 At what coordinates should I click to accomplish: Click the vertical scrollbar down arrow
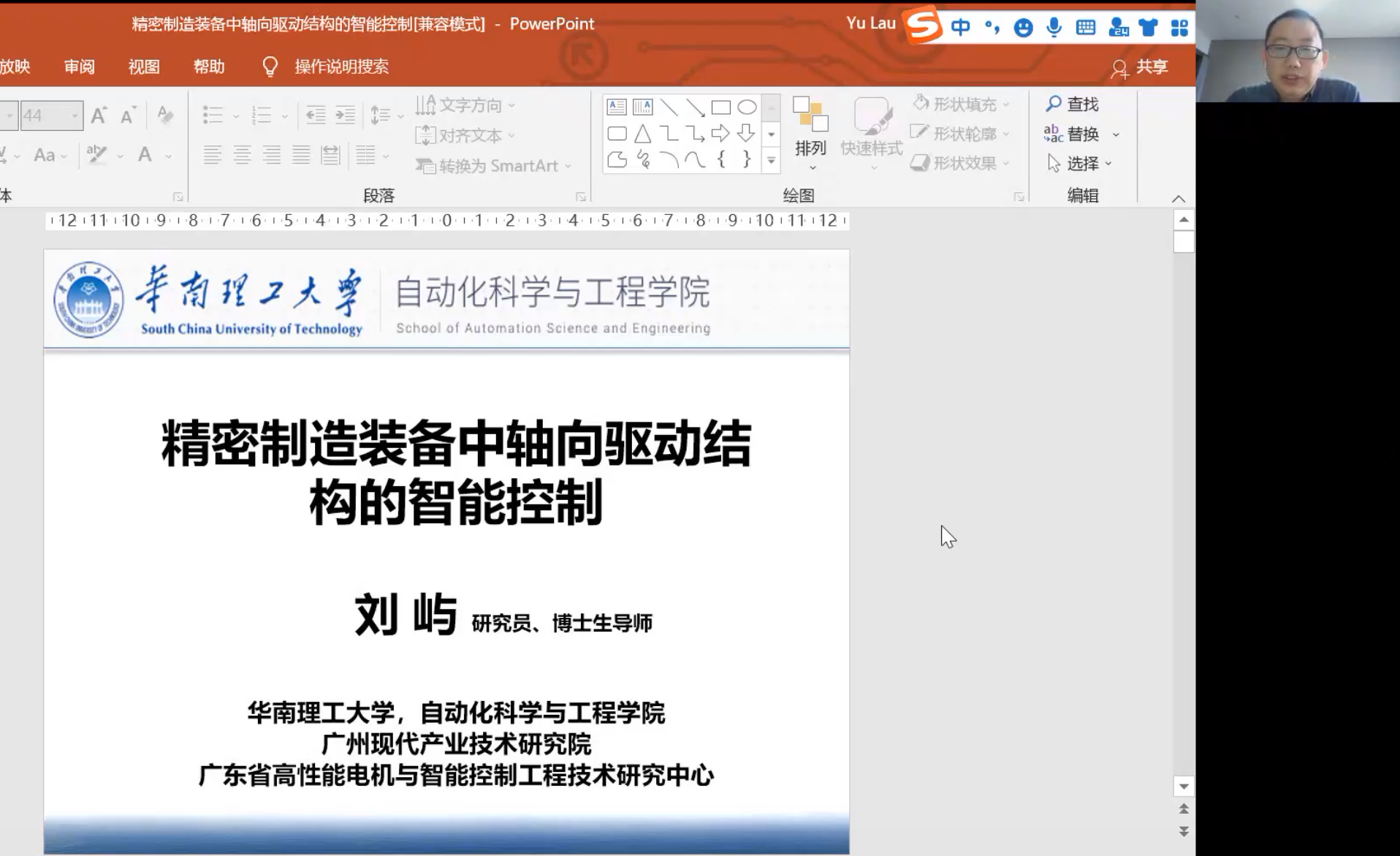pos(1184,787)
